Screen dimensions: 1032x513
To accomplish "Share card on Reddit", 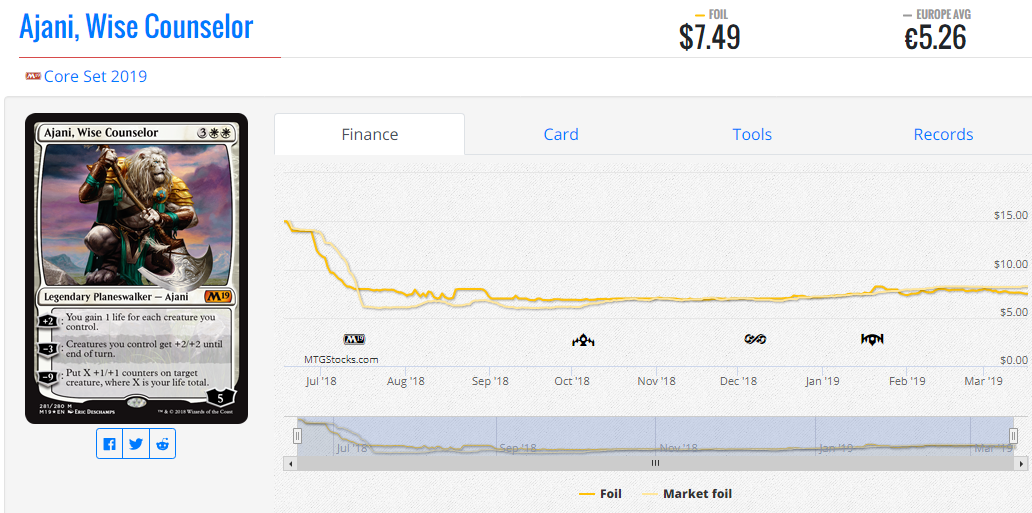I will [x=163, y=443].
